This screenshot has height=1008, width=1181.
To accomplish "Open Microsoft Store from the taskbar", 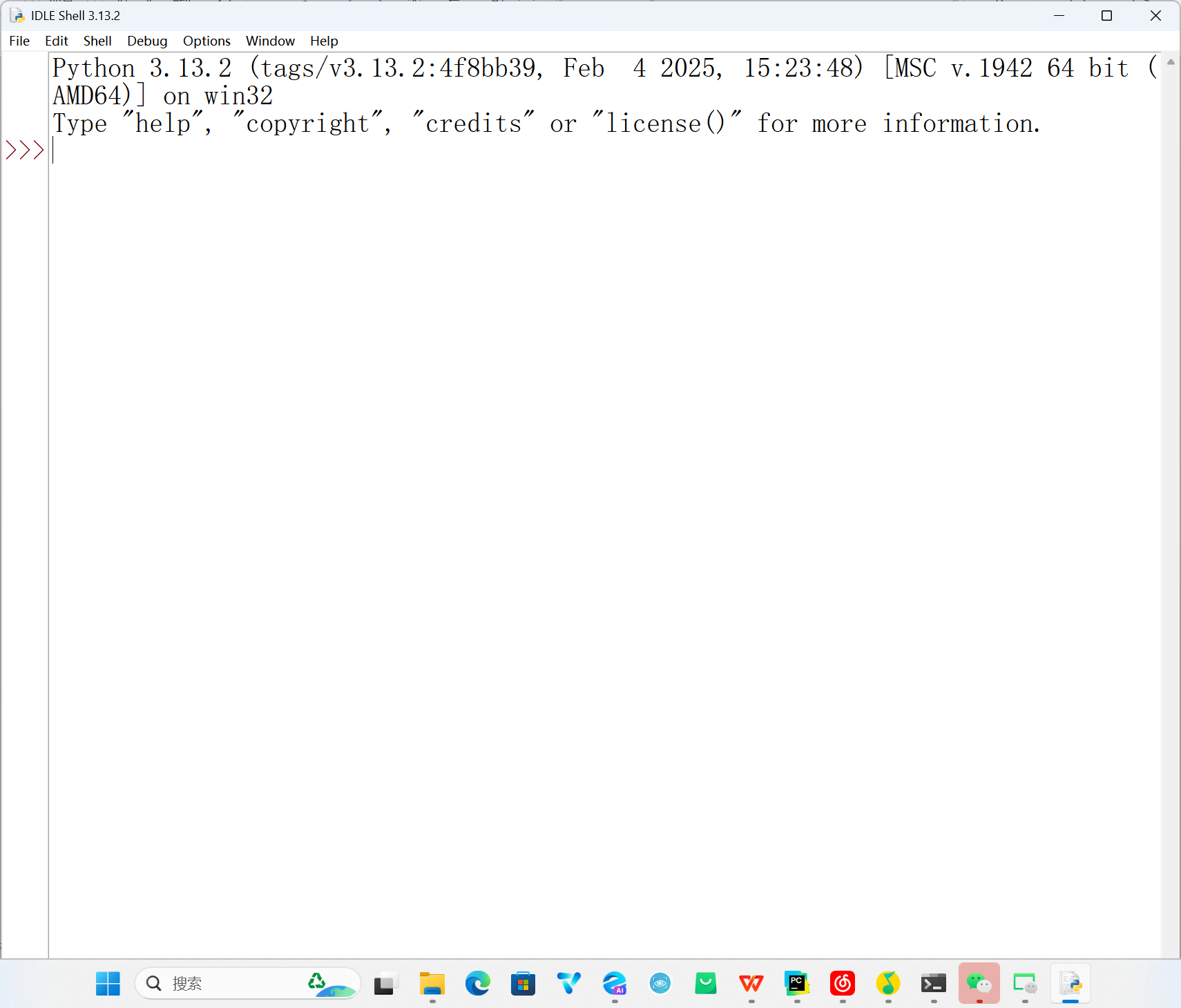I will tap(523, 983).
